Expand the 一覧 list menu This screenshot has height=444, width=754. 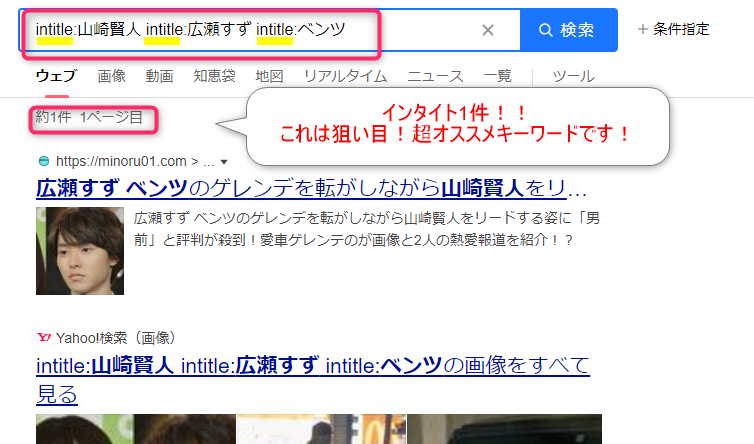497,76
